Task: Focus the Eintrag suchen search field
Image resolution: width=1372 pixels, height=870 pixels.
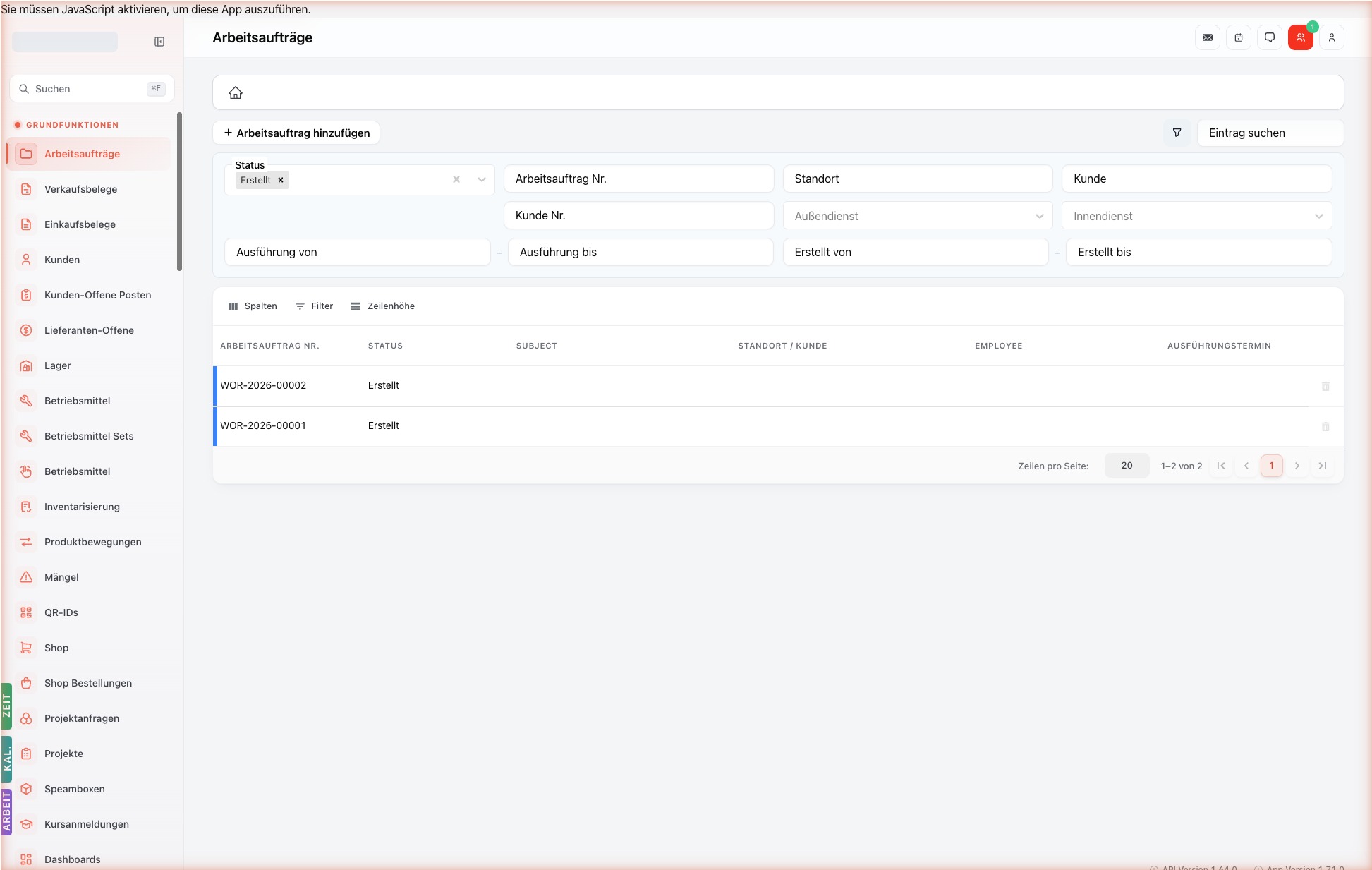Action: click(1270, 133)
